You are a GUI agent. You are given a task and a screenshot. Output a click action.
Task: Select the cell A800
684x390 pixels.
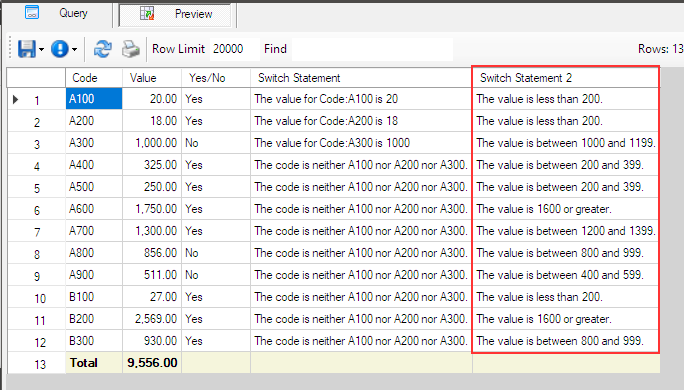click(94, 253)
